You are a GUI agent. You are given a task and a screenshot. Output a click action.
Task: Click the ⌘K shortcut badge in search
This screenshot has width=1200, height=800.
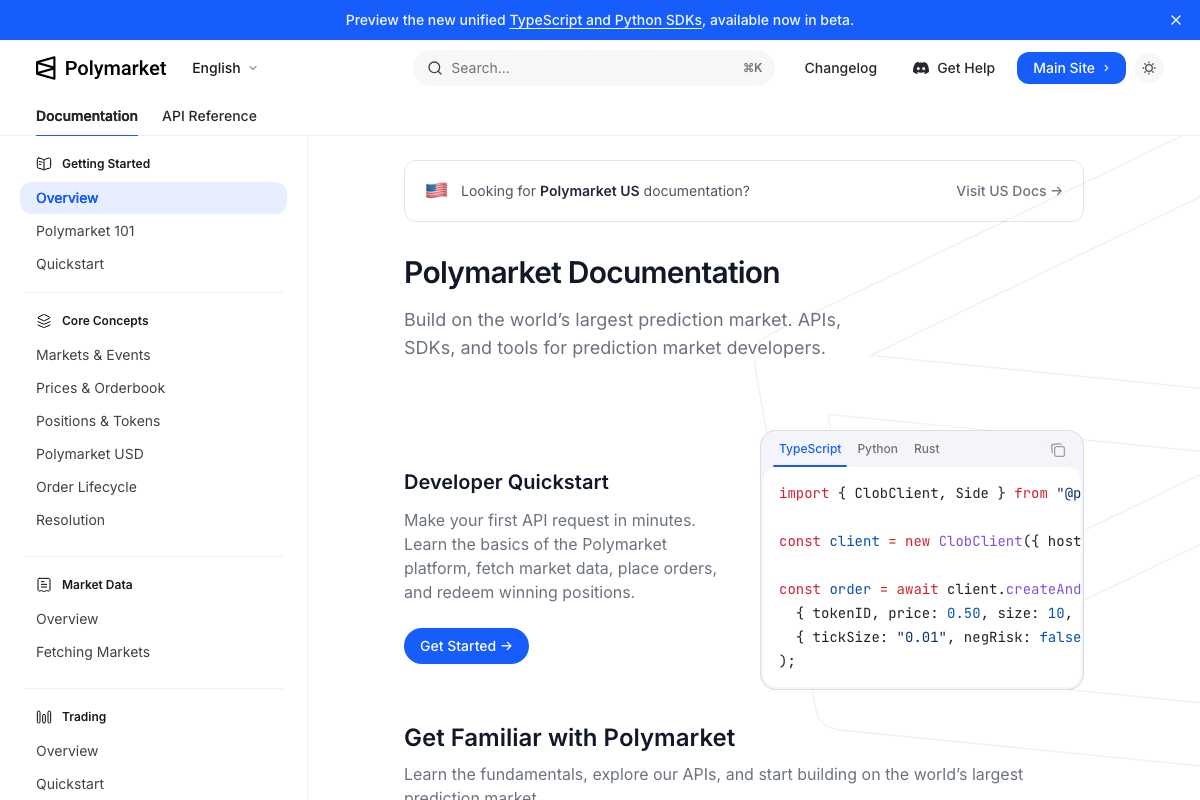[752, 68]
